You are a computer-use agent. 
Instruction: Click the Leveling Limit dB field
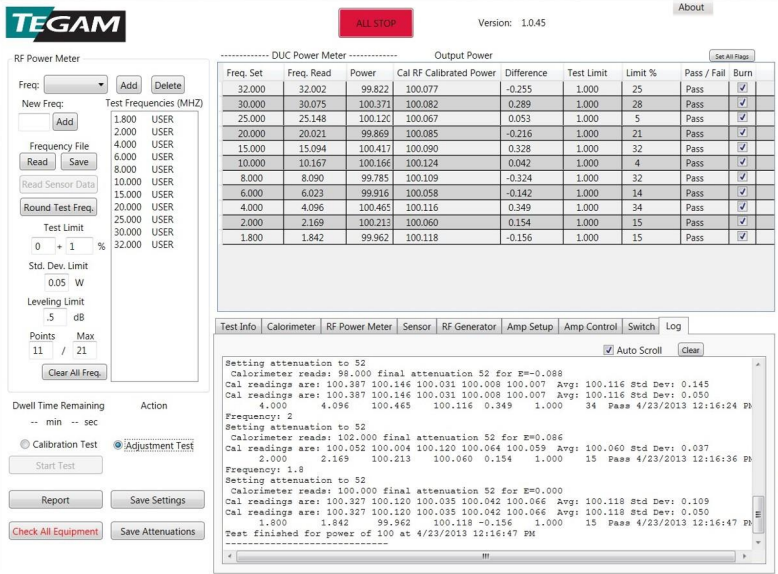(56, 318)
